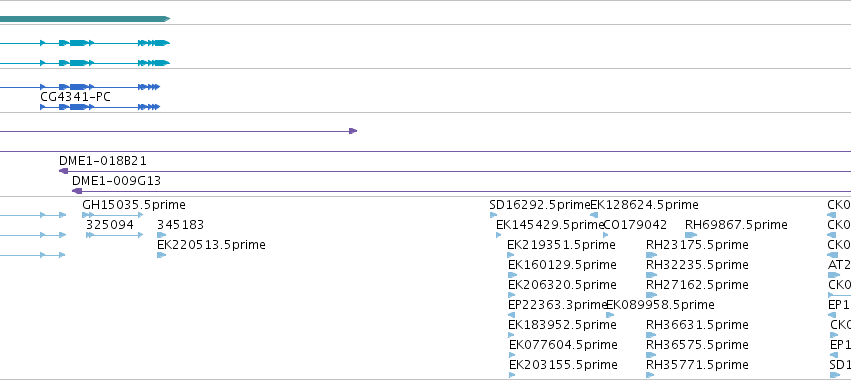Open the EK160129.5prime EST label

(x=562, y=265)
